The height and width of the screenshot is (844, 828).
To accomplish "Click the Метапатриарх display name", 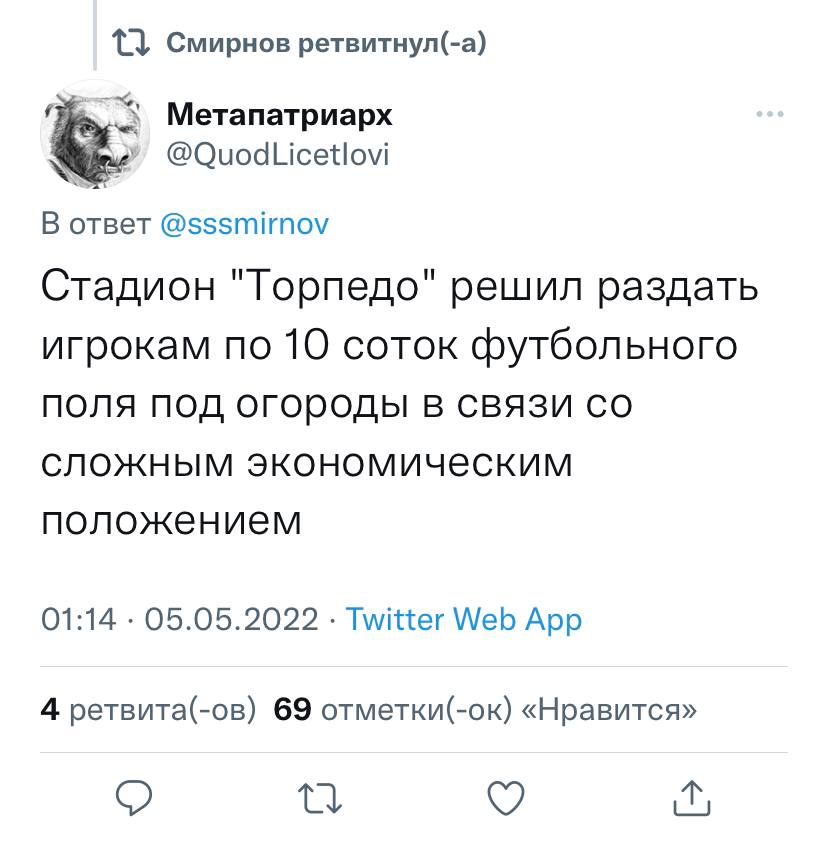I will click(x=279, y=115).
